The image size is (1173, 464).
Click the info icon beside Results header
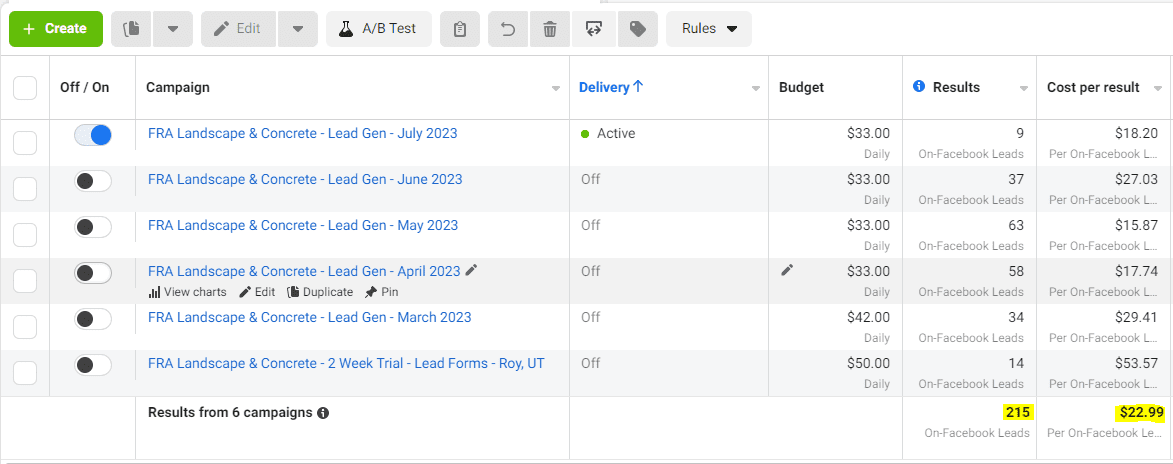[x=919, y=87]
